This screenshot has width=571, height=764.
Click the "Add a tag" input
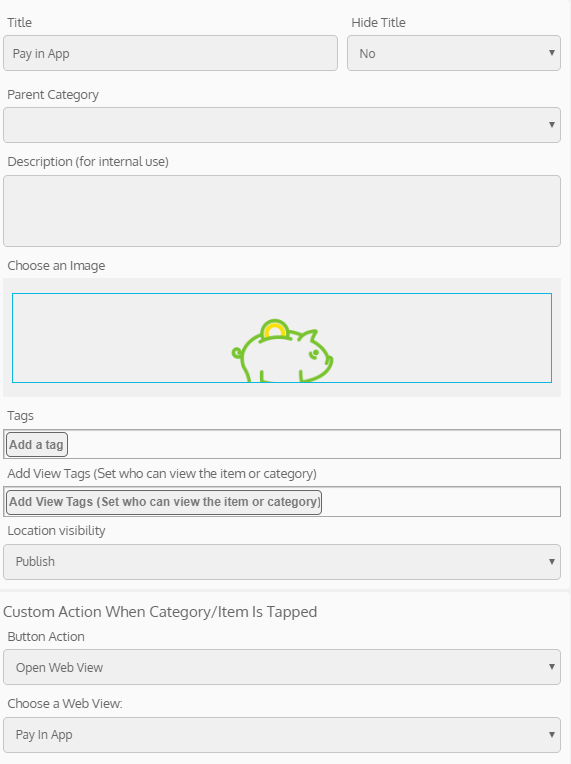37,444
